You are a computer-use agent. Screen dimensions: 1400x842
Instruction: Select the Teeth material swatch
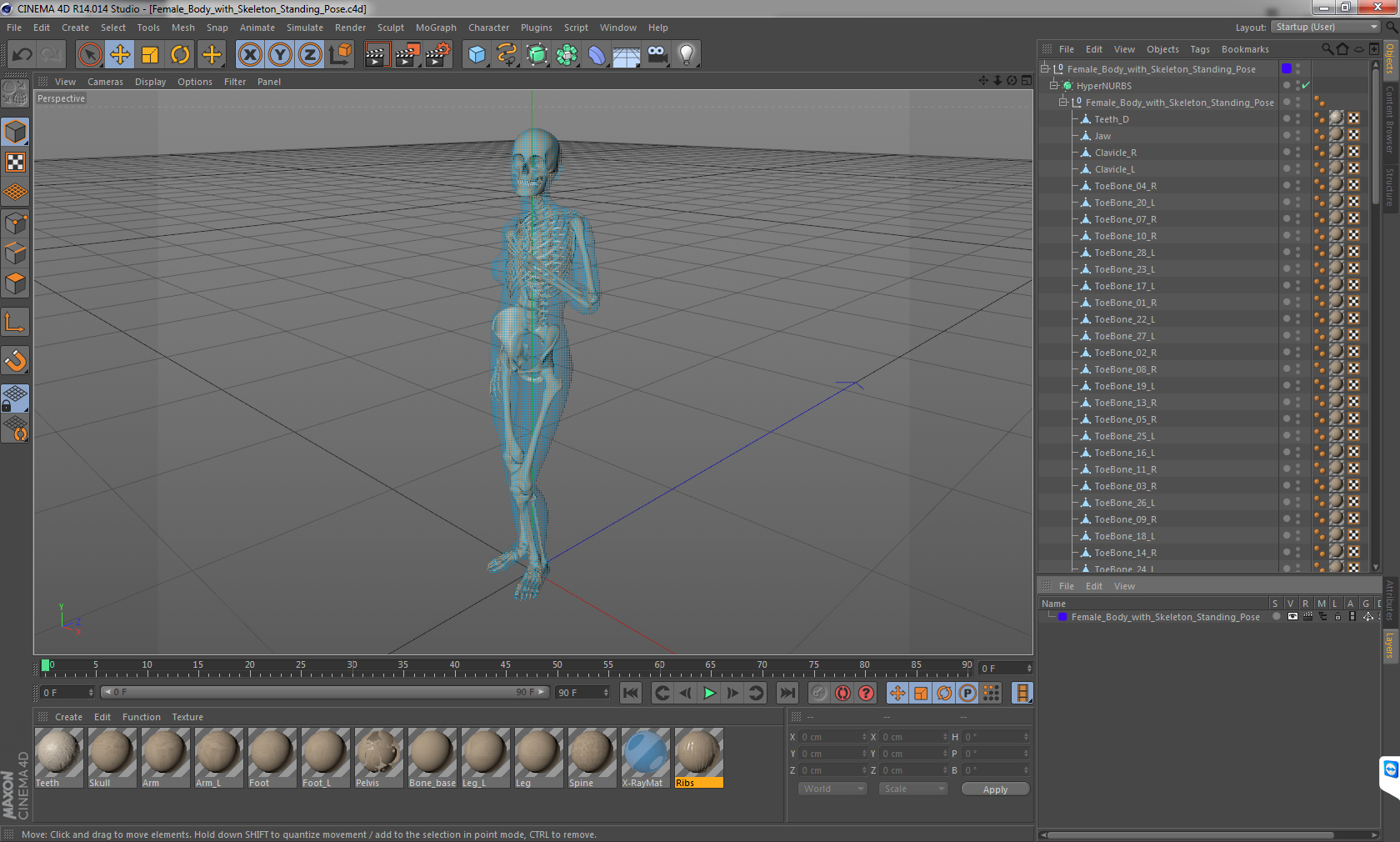click(x=58, y=758)
